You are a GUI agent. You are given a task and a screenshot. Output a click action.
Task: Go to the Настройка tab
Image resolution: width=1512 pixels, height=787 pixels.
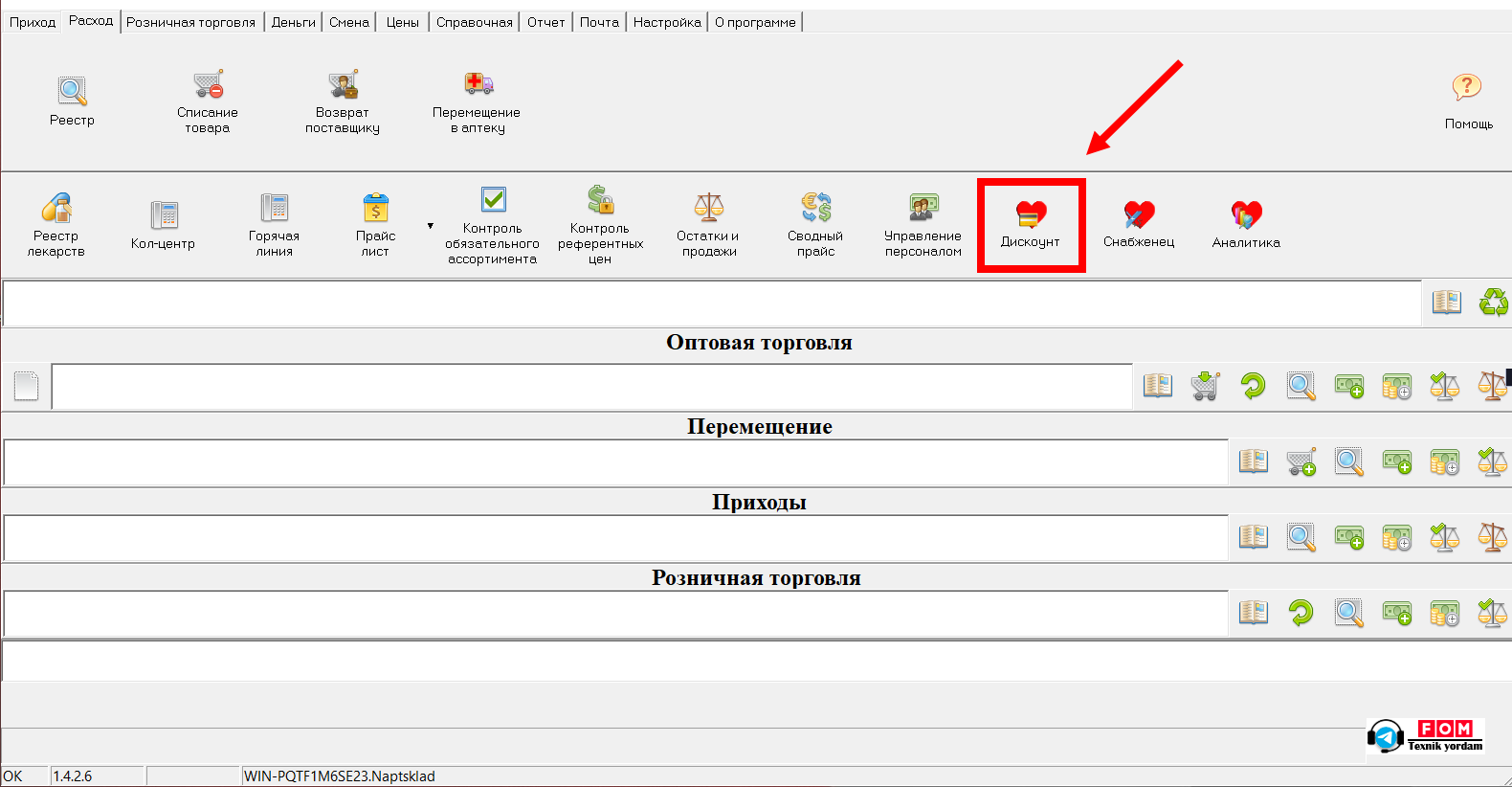[667, 22]
